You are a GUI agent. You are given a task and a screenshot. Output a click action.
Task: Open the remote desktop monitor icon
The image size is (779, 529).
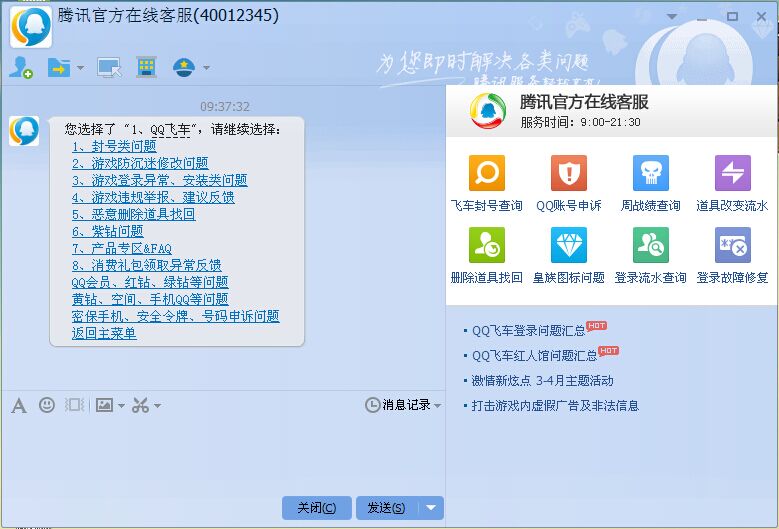click(109, 68)
